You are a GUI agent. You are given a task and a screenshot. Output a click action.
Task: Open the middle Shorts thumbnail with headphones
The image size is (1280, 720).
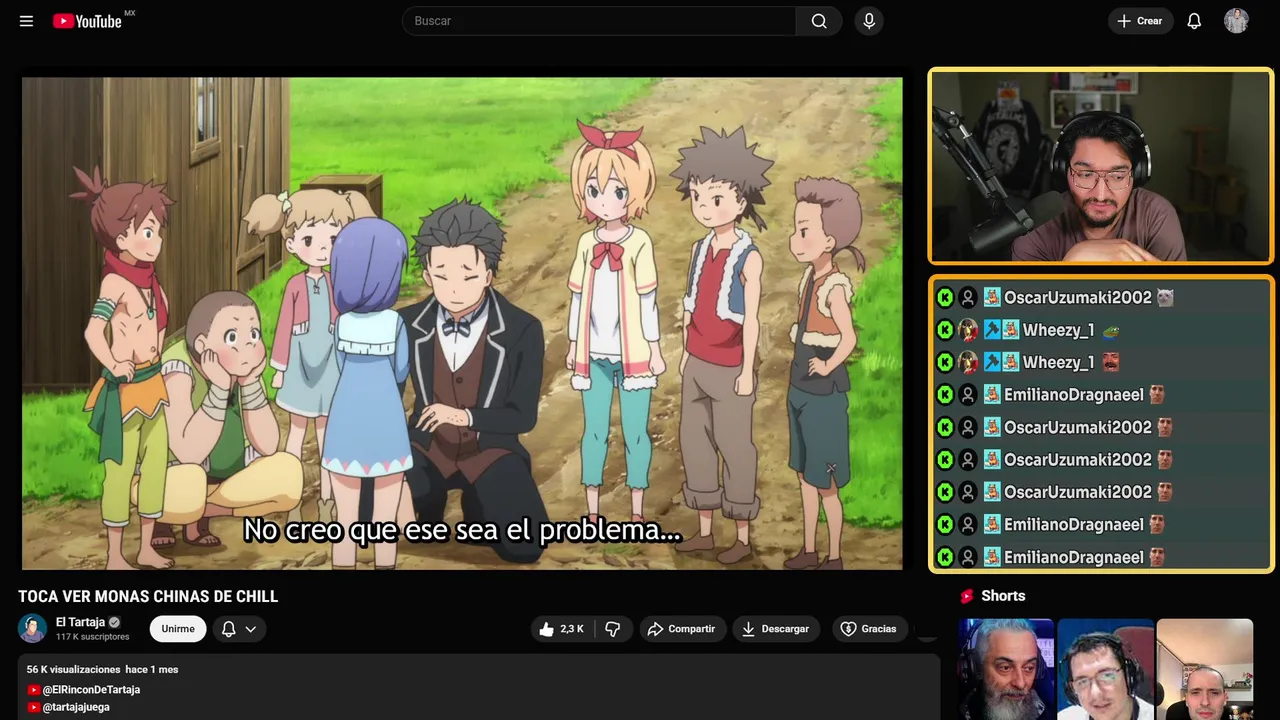(x=1105, y=669)
